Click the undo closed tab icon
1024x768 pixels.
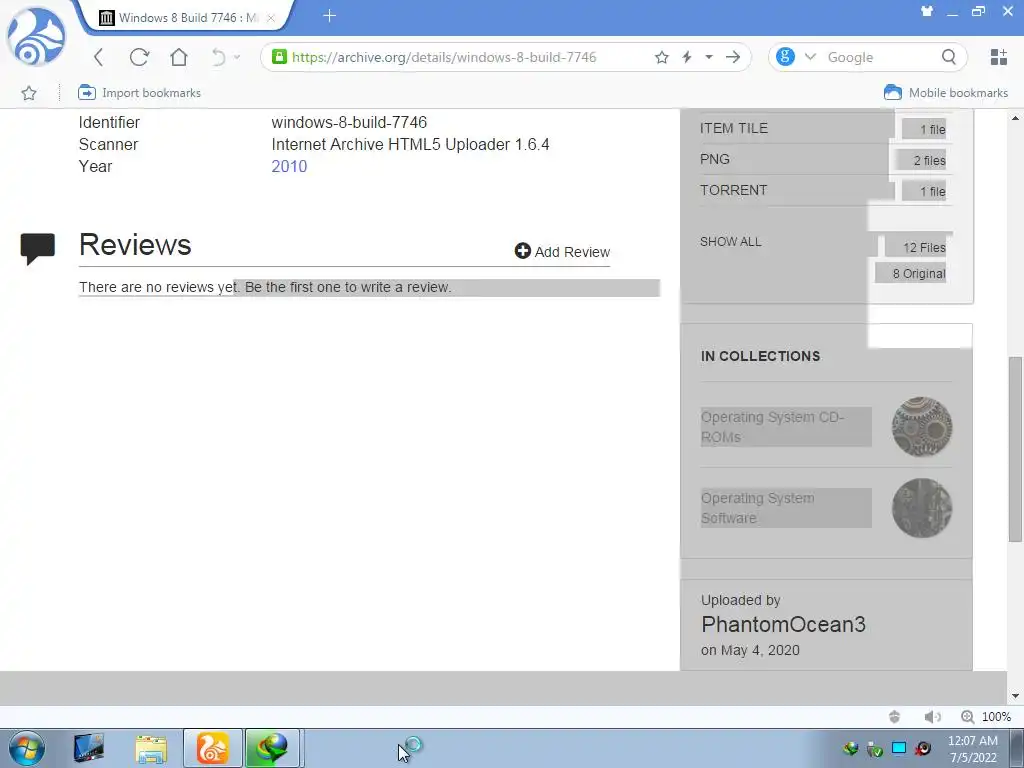click(x=218, y=57)
